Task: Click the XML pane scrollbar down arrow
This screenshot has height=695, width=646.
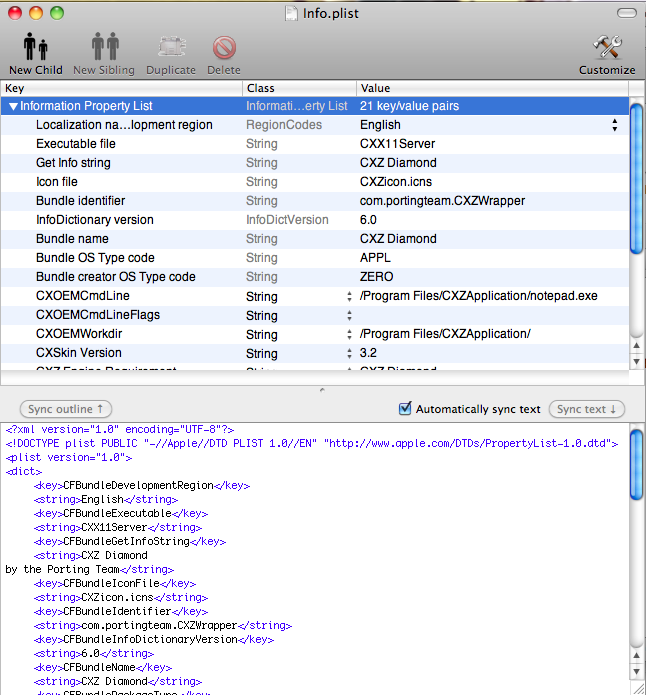Action: pos(637,671)
